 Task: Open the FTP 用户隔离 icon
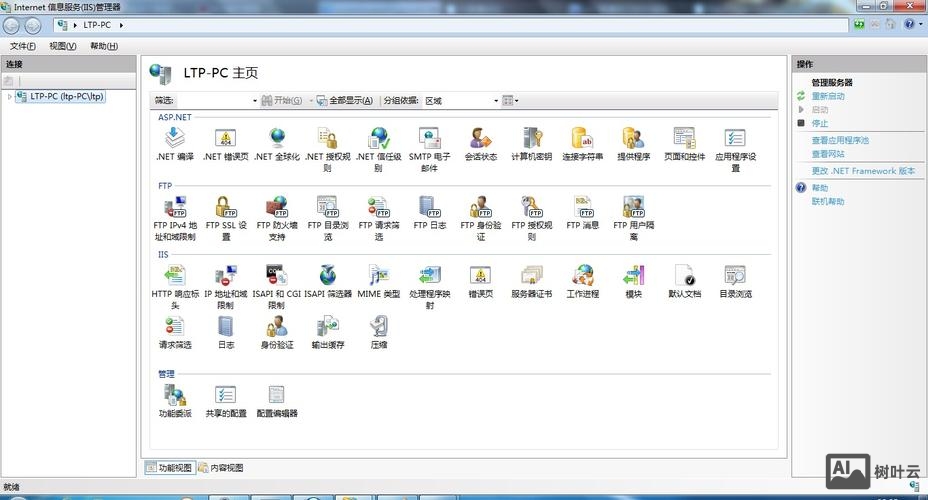633,218
